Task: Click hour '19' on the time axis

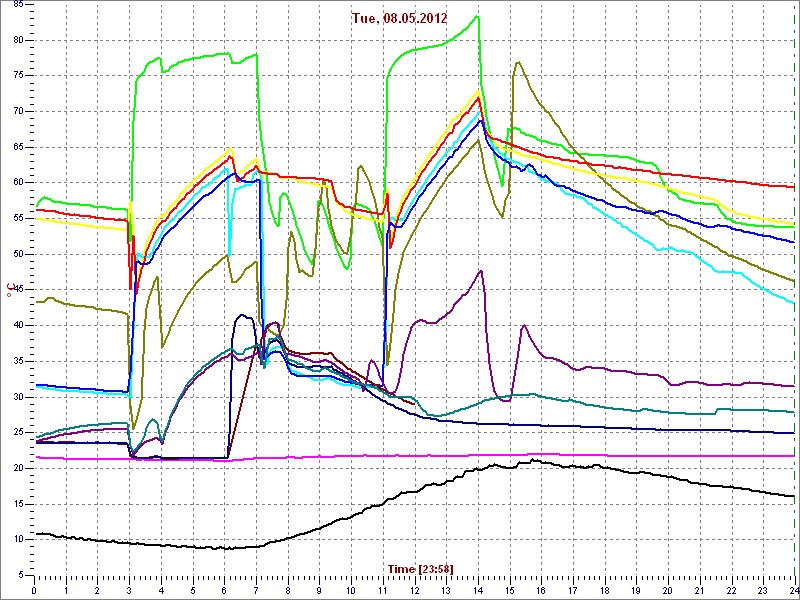Action: point(636,590)
